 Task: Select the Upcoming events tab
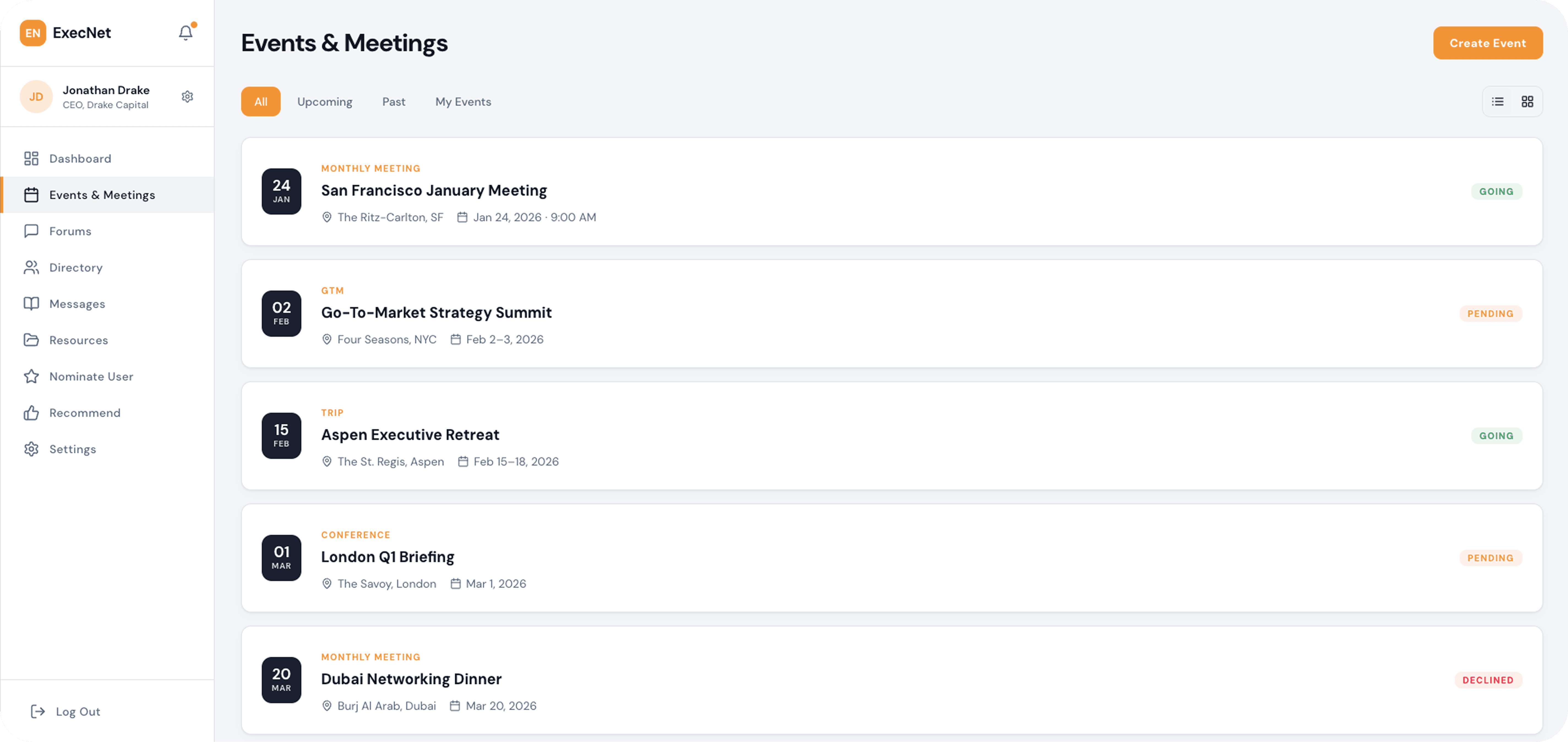tap(324, 102)
